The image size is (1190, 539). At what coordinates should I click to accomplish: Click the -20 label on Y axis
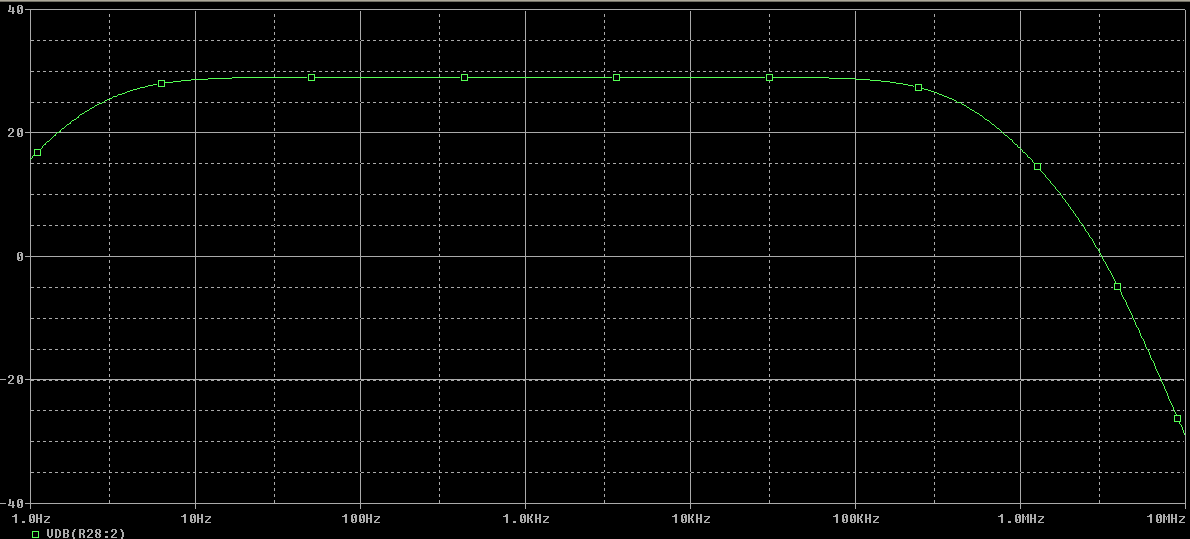pos(13,380)
